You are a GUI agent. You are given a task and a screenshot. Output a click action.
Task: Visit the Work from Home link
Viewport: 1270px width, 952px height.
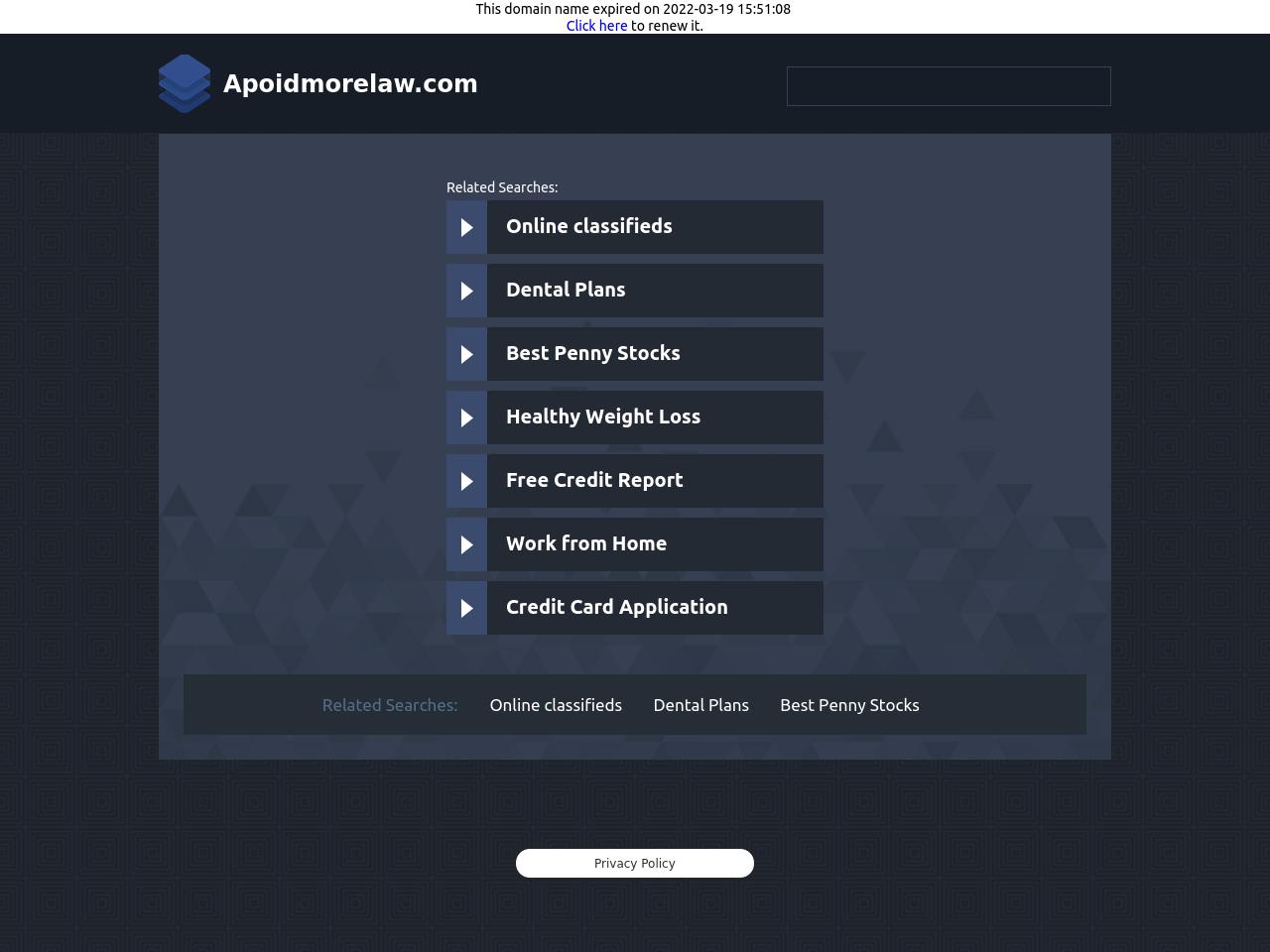pos(585,543)
